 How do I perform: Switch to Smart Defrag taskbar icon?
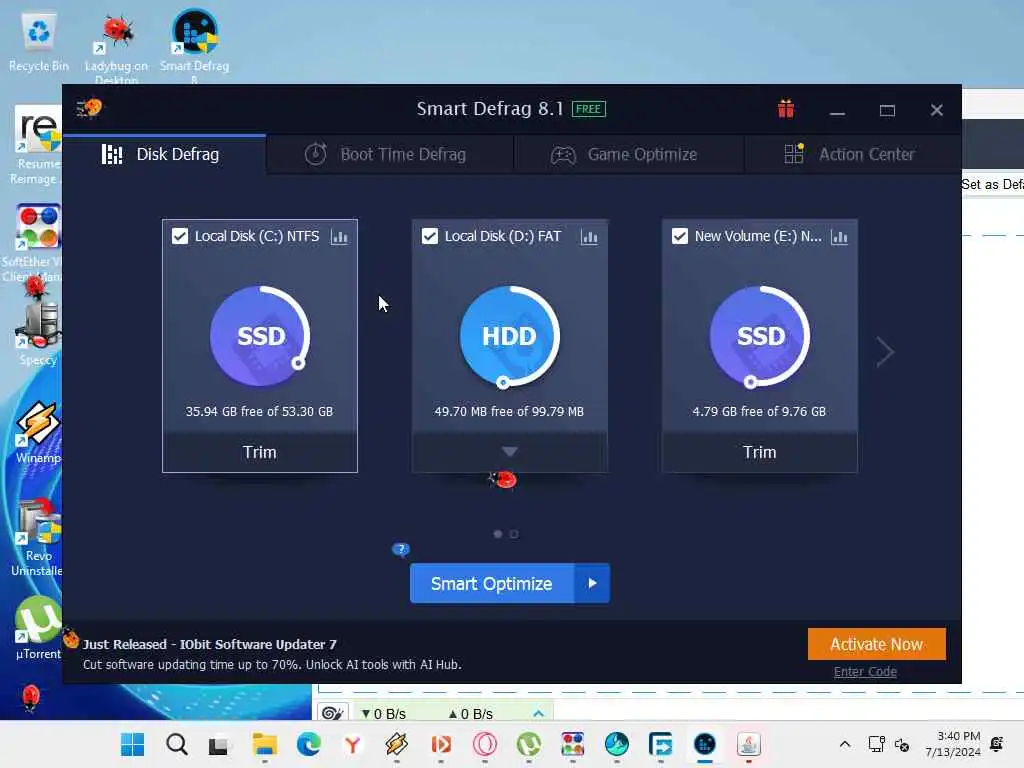click(705, 744)
